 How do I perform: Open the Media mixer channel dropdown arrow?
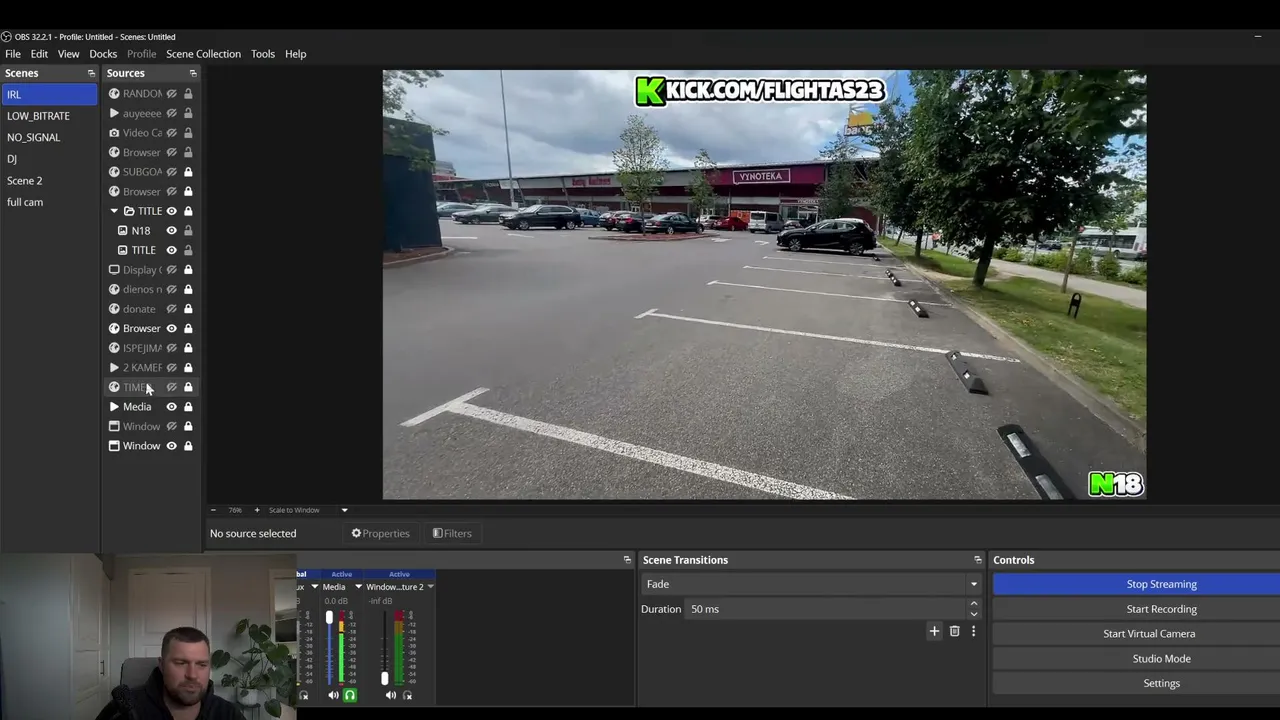(x=358, y=587)
